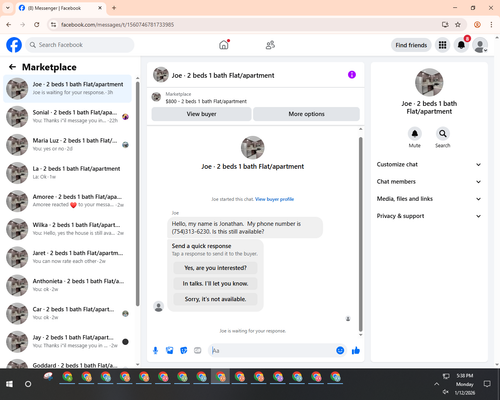Screen dimensions: 500x400
Task: Open Wilka's conversation
Action: click(67, 229)
